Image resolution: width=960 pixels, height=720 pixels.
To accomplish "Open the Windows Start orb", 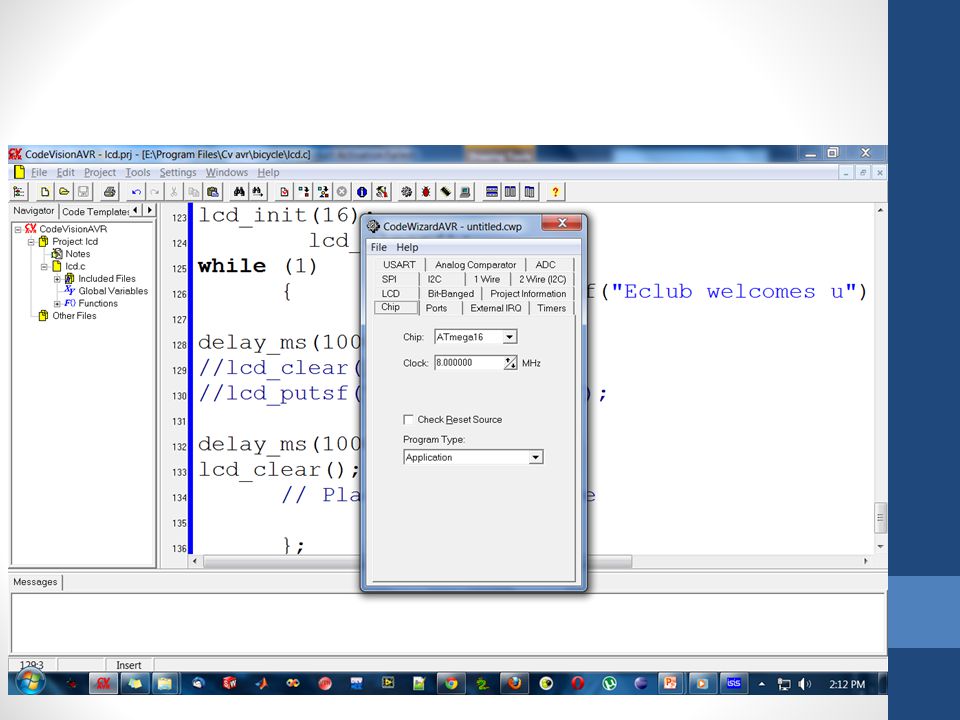I will pos(30,681).
